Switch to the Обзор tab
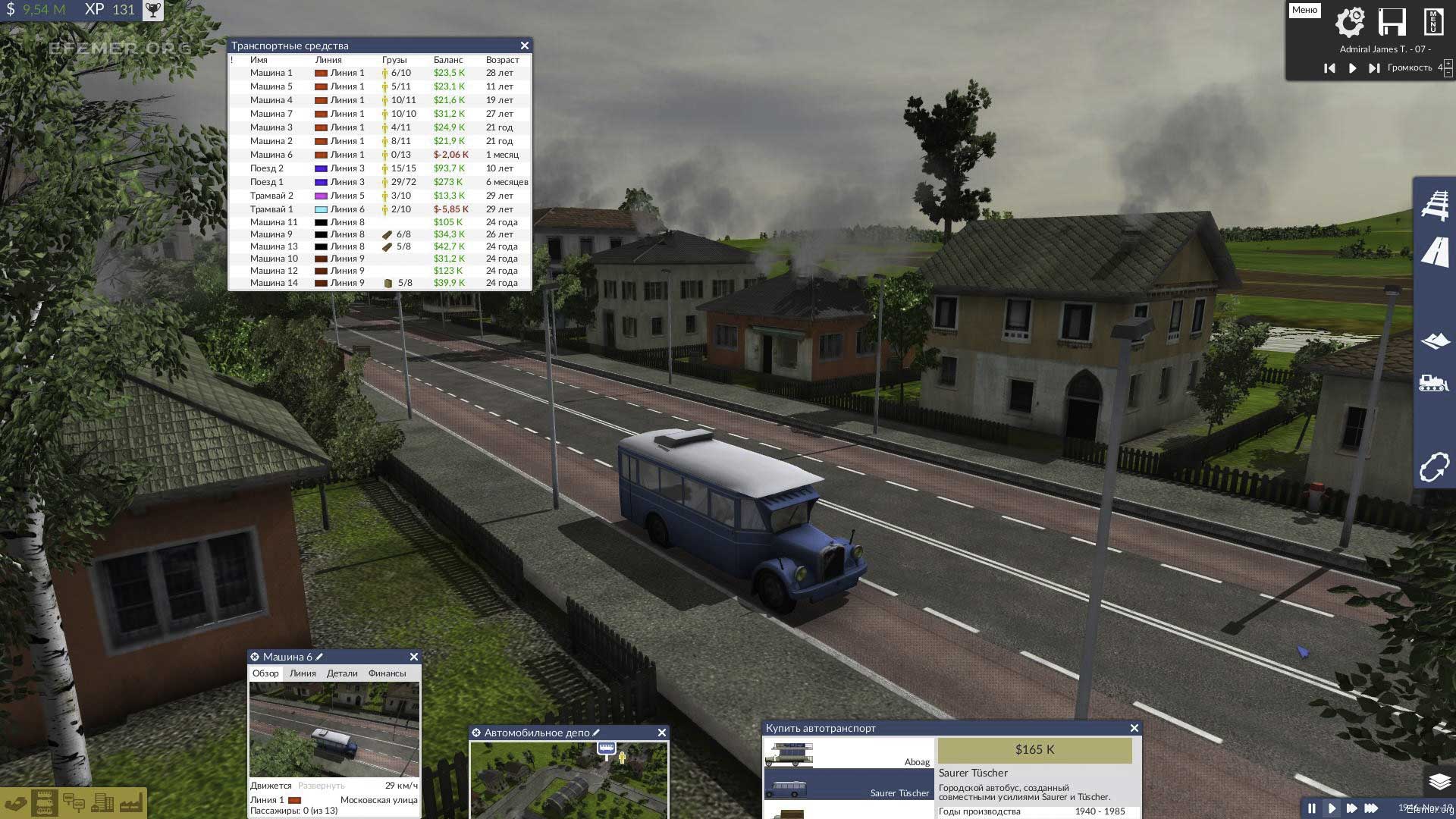 265,673
